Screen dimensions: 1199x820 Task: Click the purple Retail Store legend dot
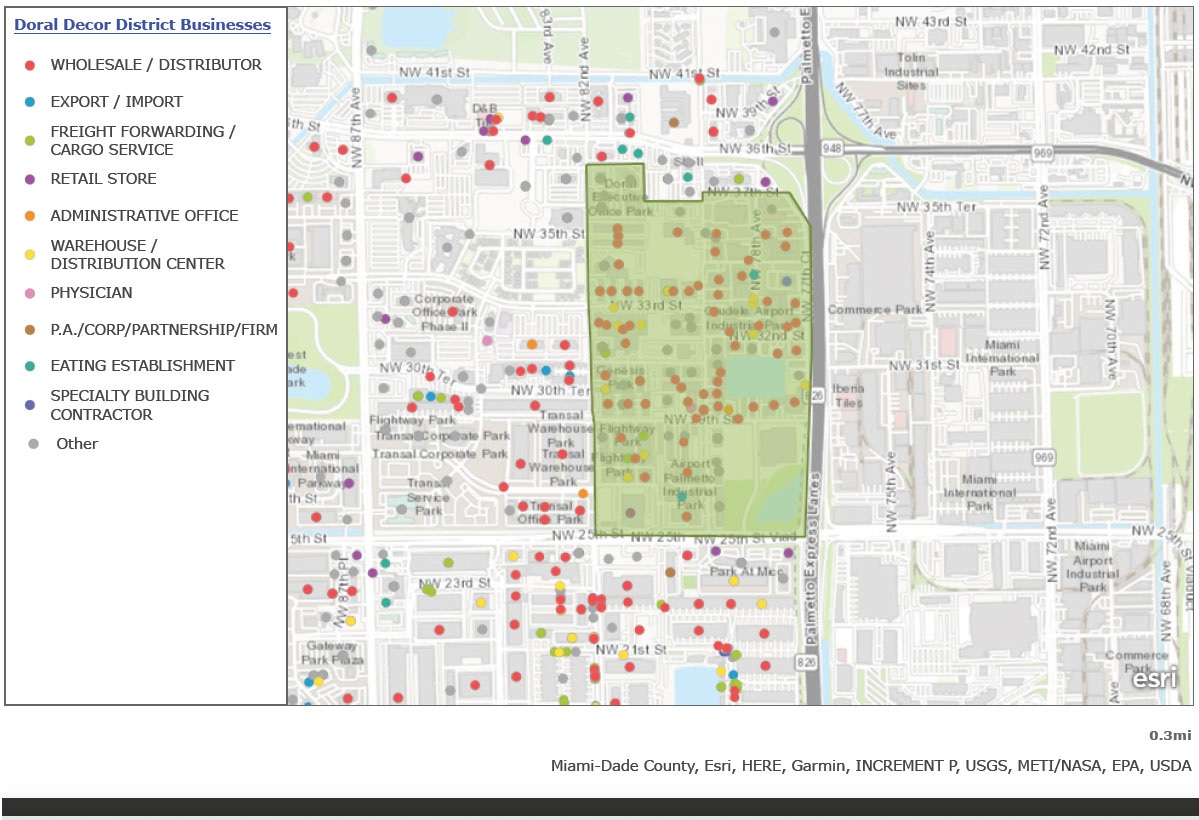click(x=30, y=179)
